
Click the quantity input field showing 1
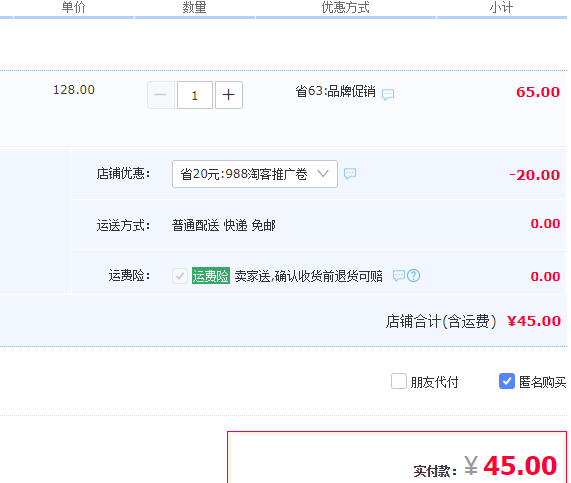pyautogui.click(x=195, y=95)
